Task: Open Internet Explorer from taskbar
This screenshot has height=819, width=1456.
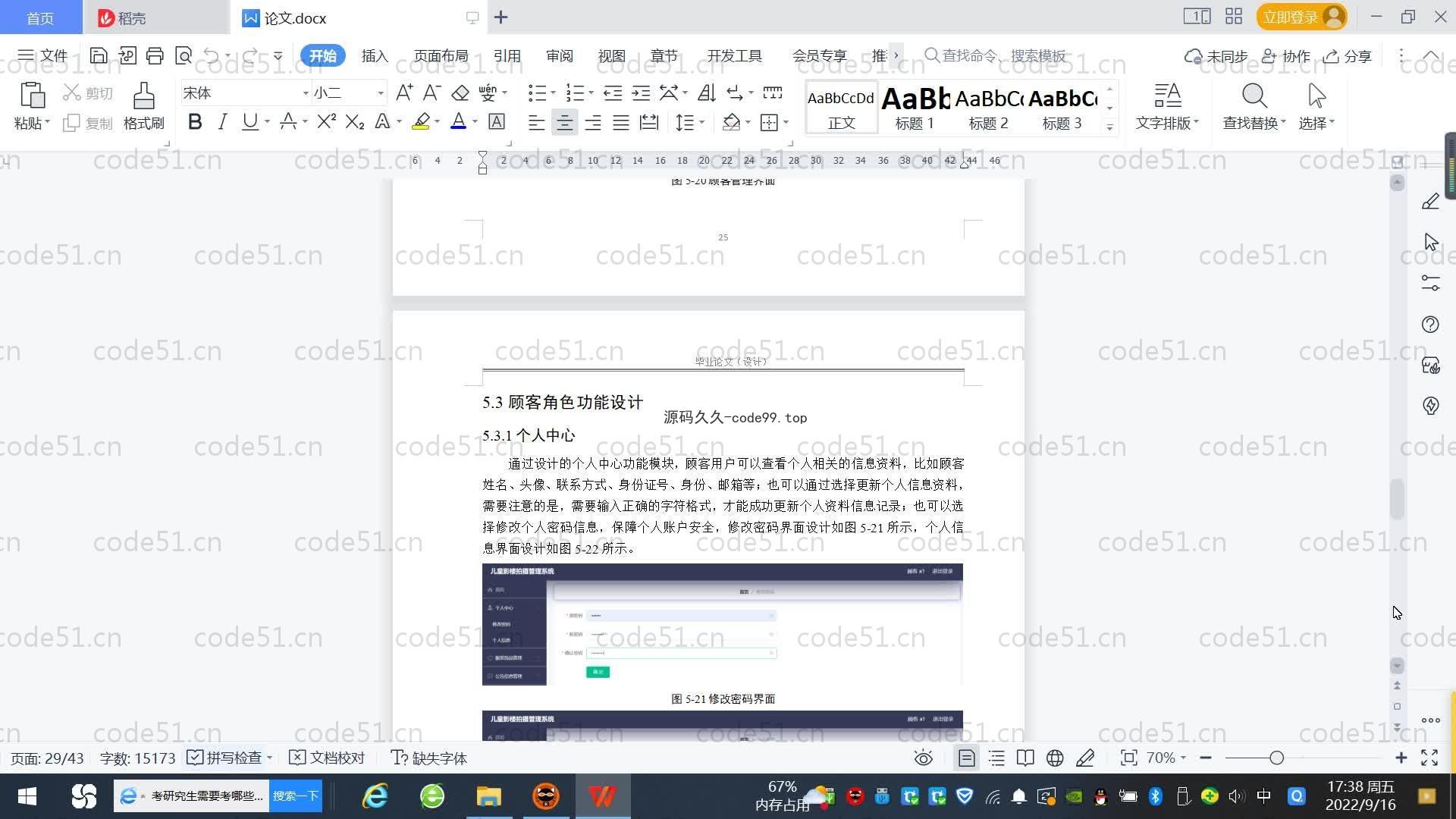Action: point(375,796)
